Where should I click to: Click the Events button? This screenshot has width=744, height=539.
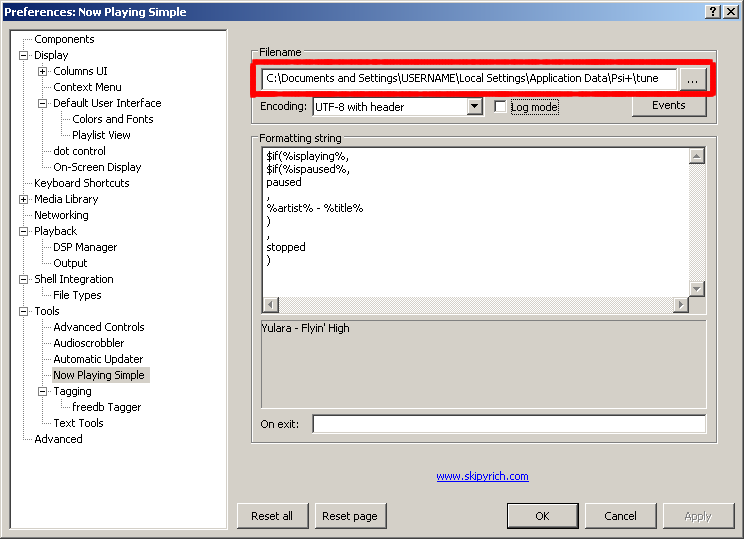pos(668,106)
